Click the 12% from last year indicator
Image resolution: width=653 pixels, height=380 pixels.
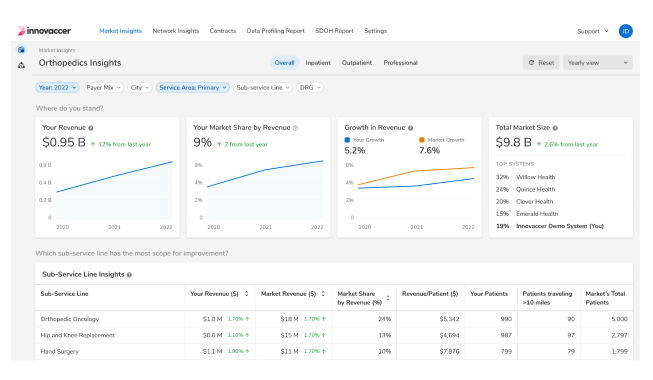[121, 145]
